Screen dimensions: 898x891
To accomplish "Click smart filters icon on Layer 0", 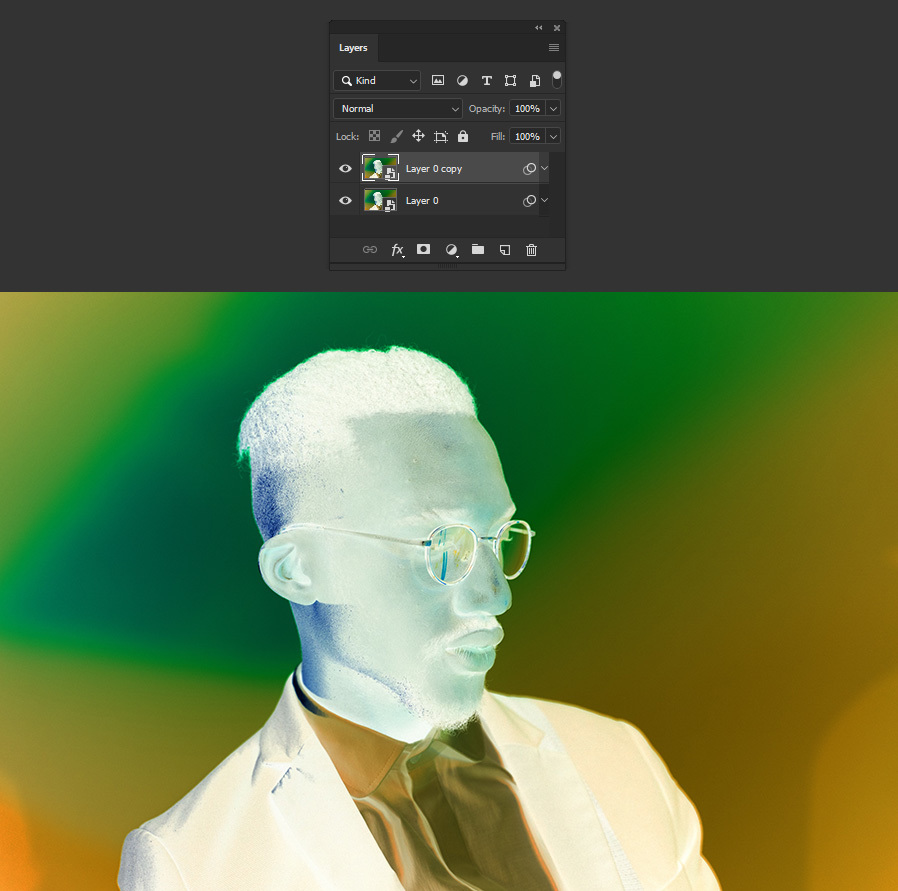I will pyautogui.click(x=529, y=200).
